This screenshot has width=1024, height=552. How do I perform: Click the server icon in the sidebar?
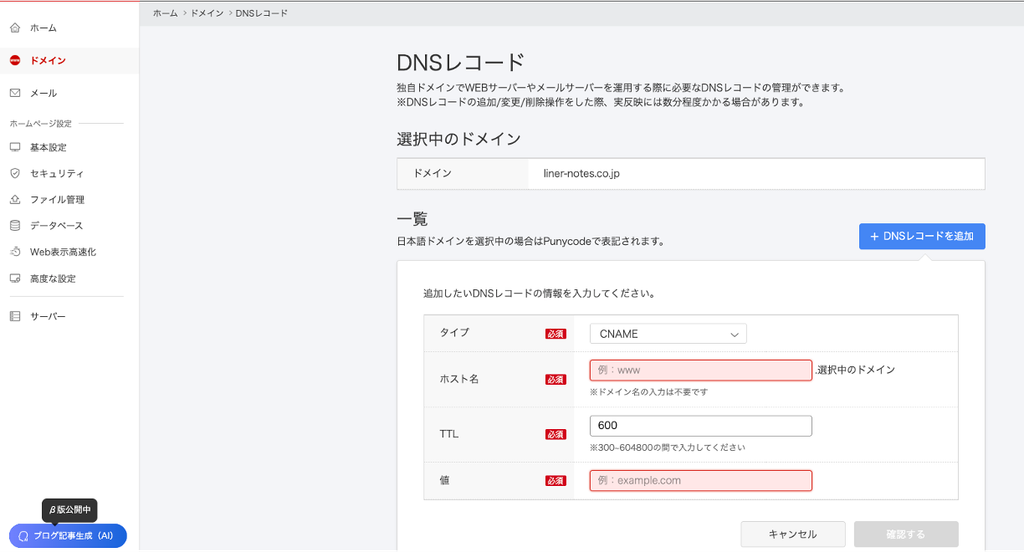[x=15, y=316]
